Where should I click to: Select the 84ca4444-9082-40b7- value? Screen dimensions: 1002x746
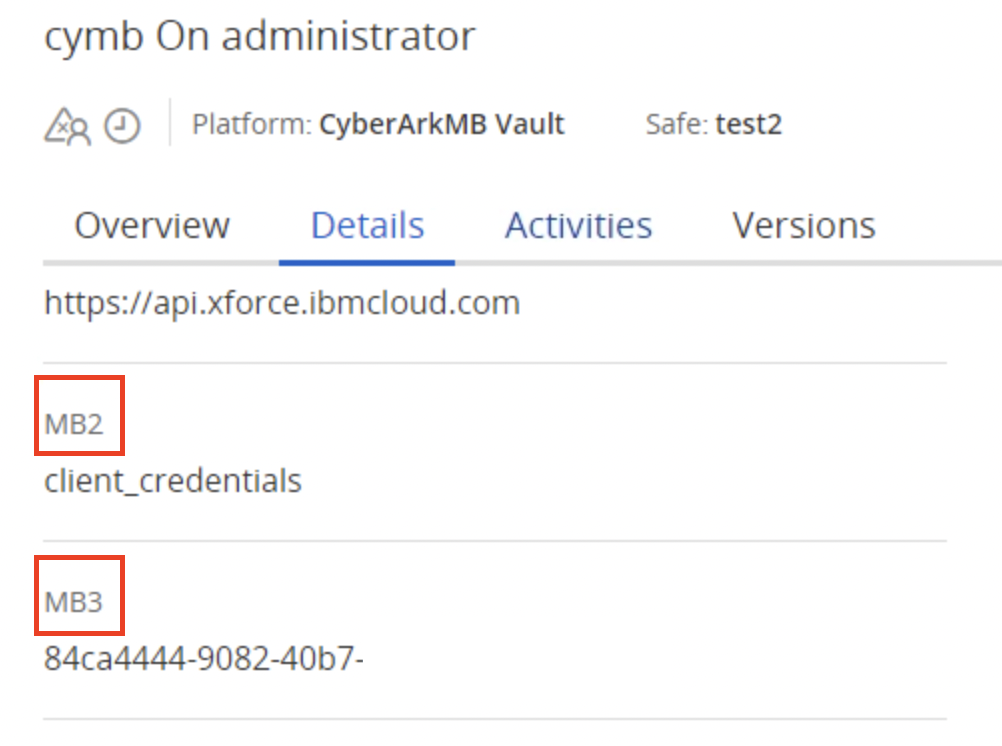point(203,659)
